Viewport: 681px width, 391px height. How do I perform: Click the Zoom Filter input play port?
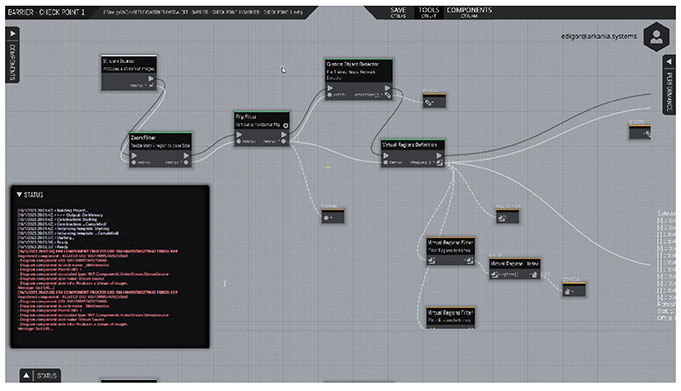(134, 155)
